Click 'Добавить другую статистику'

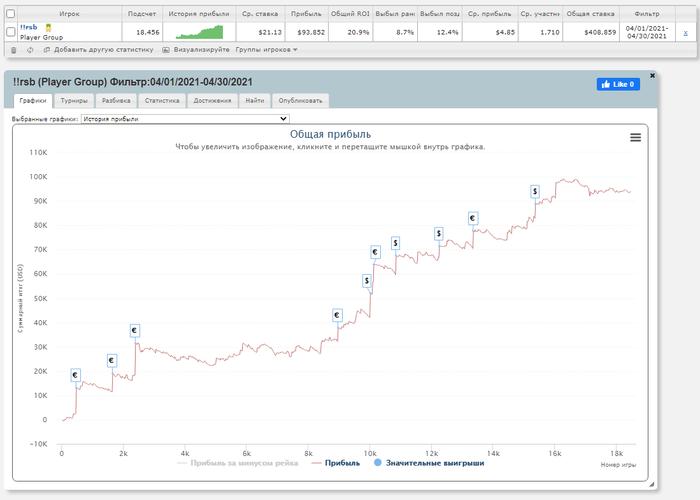[x=98, y=50]
